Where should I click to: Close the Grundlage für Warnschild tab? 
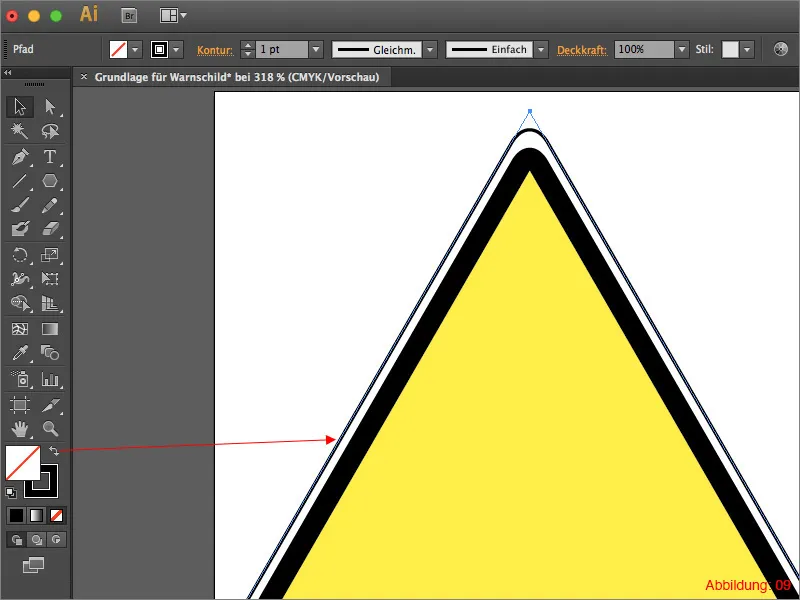[84, 77]
